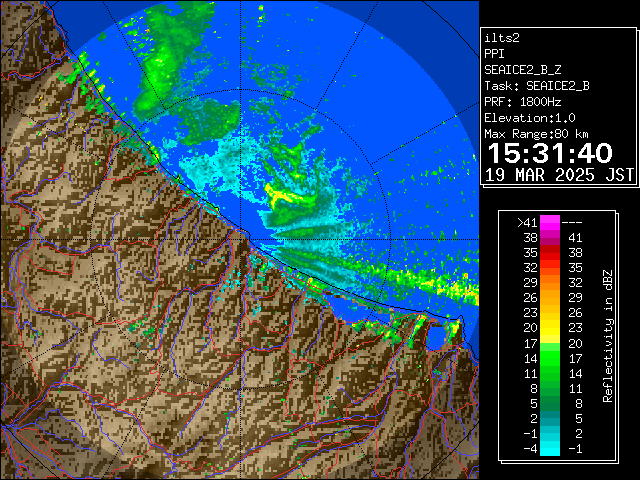This screenshot has width=640, height=480.
Task: Click the '15:31:40' timestamp
Action: 550,153
